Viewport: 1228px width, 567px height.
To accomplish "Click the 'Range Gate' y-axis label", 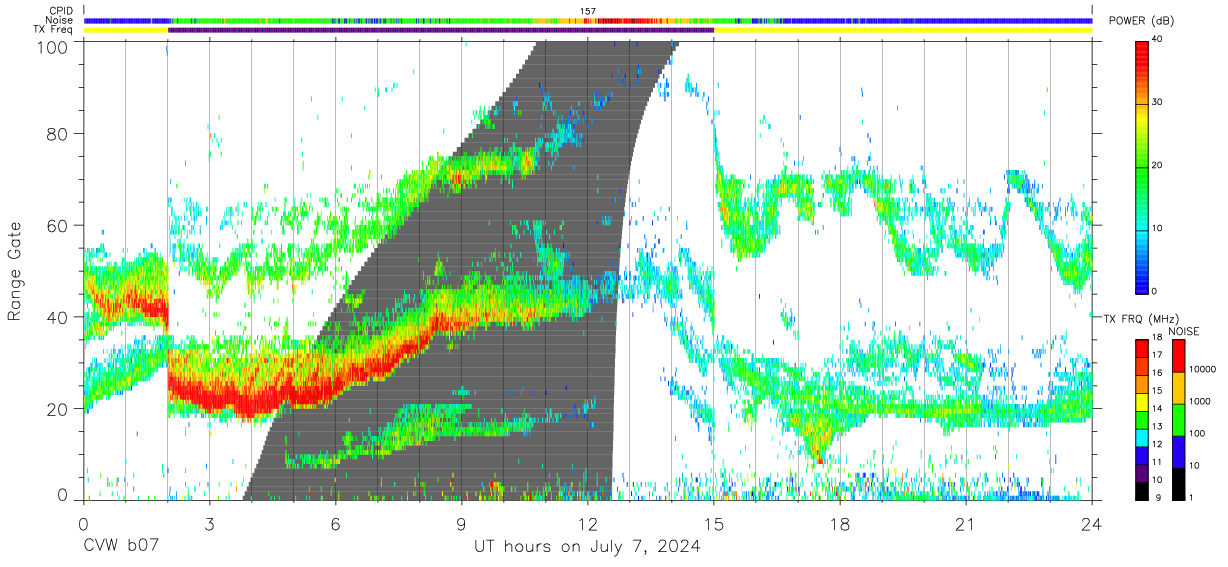I will pos(15,272).
